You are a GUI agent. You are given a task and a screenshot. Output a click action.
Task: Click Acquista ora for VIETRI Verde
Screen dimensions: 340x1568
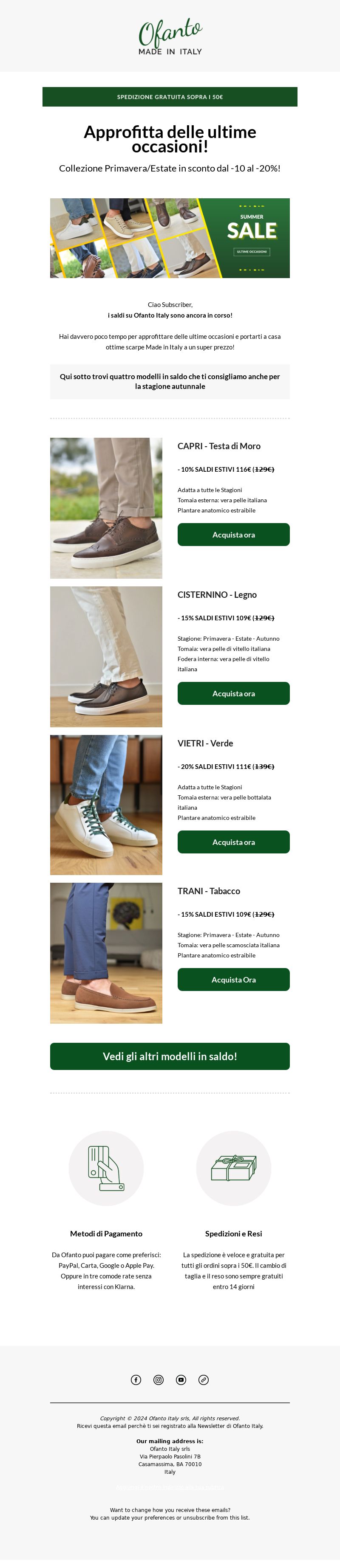[x=233, y=842]
